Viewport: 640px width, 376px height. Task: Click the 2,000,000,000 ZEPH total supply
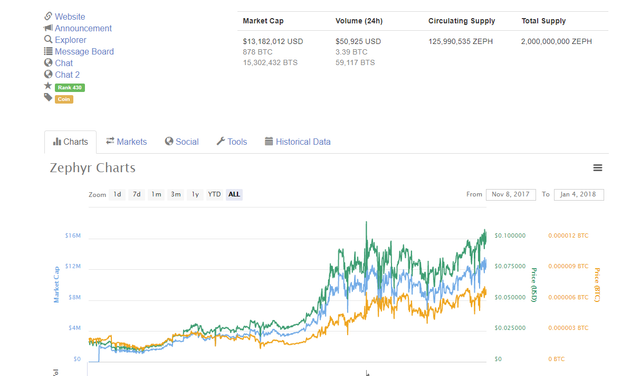(556, 41)
